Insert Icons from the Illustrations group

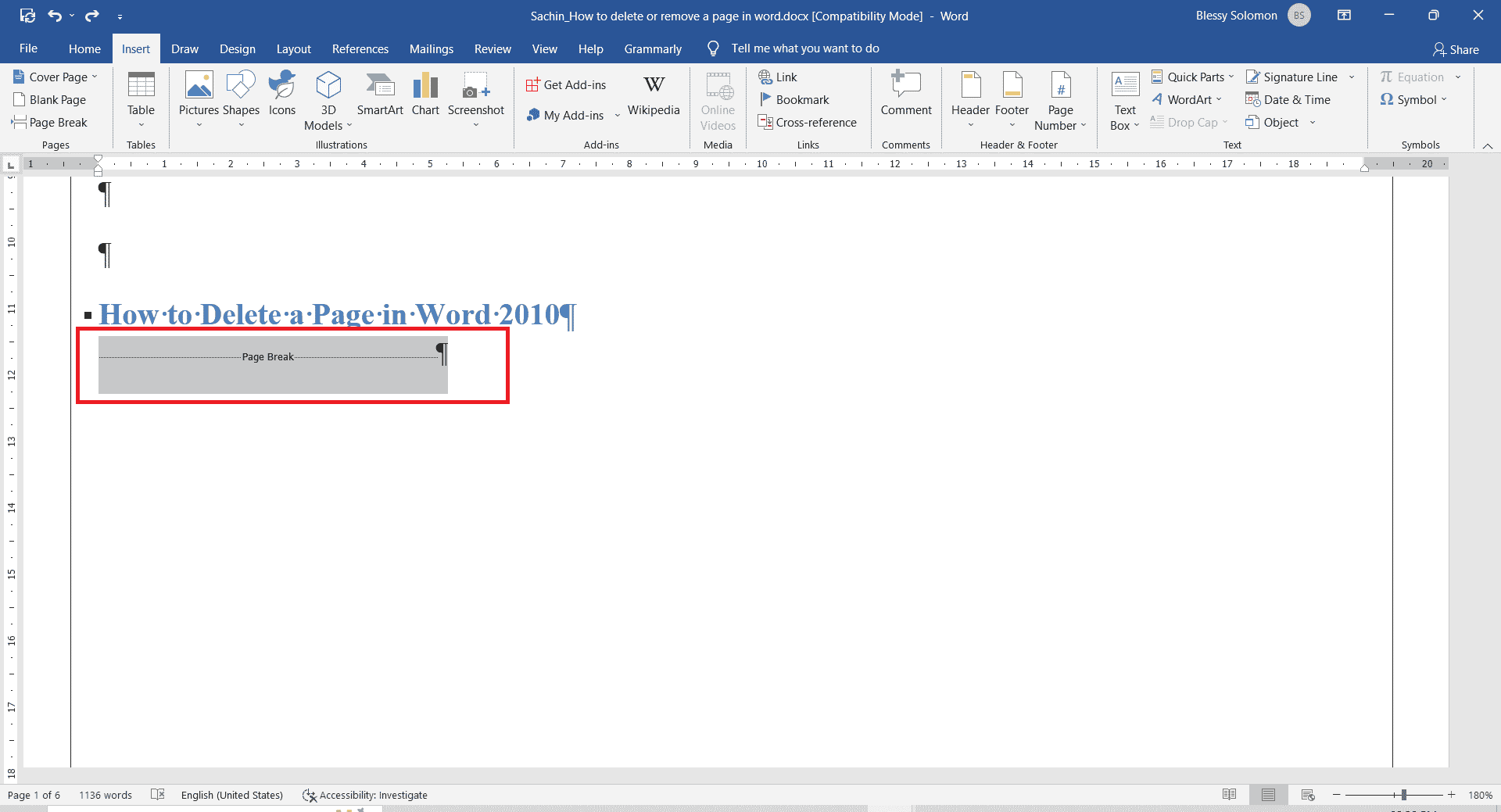(x=282, y=94)
